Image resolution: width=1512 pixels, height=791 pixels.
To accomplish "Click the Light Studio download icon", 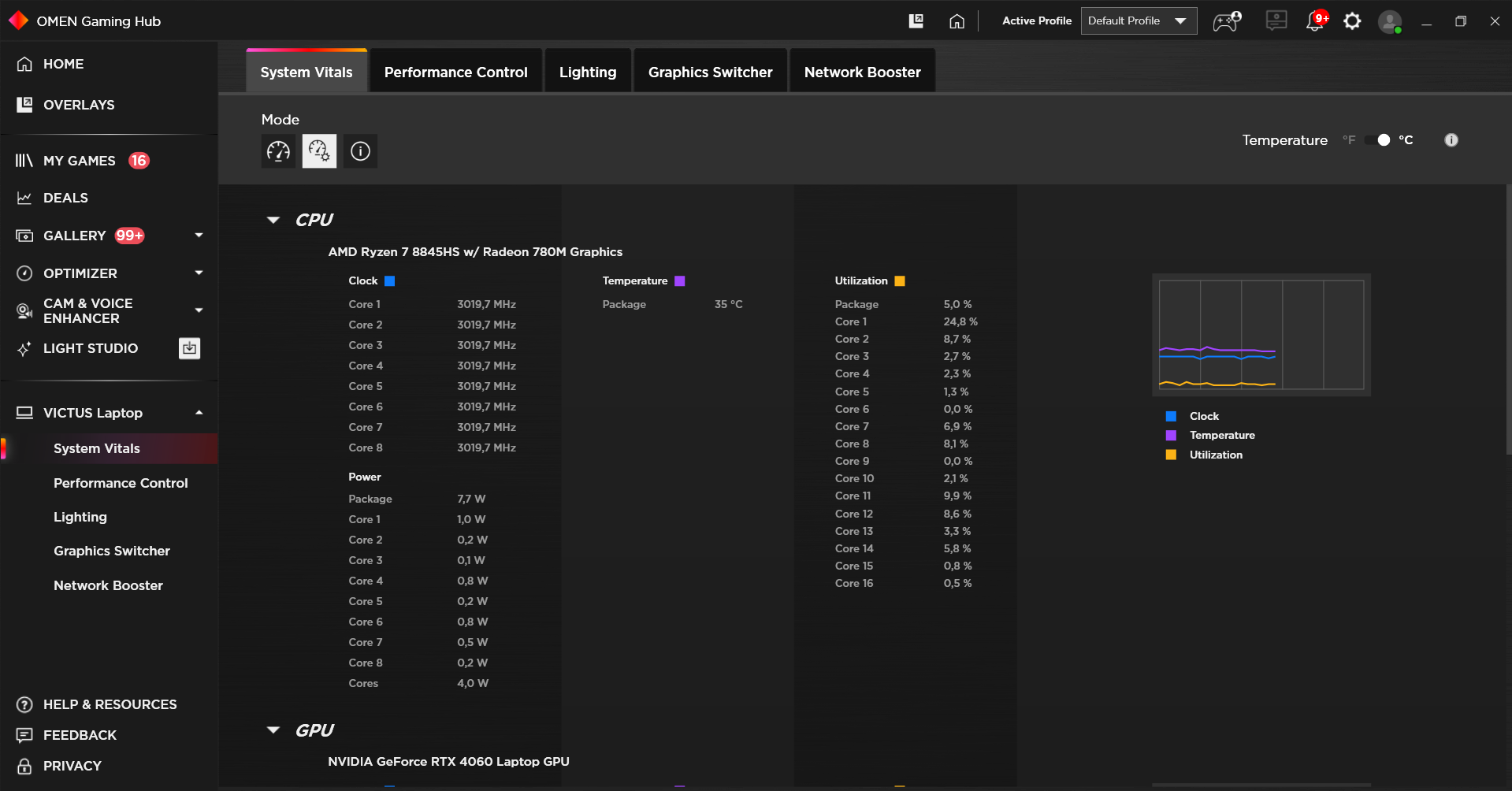I will (x=190, y=348).
